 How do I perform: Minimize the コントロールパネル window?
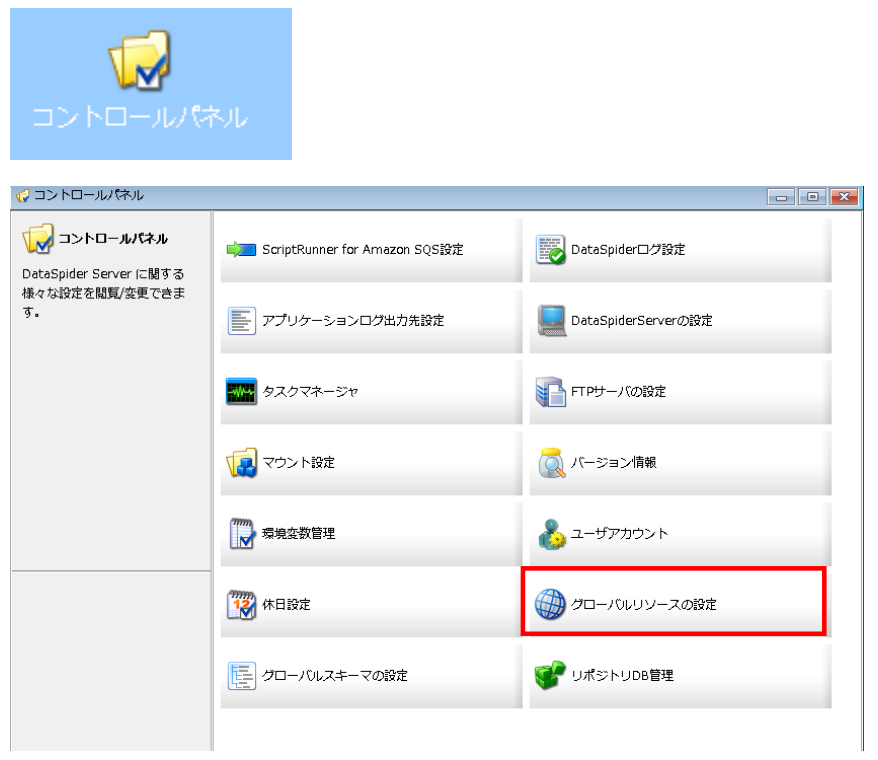[x=782, y=195]
